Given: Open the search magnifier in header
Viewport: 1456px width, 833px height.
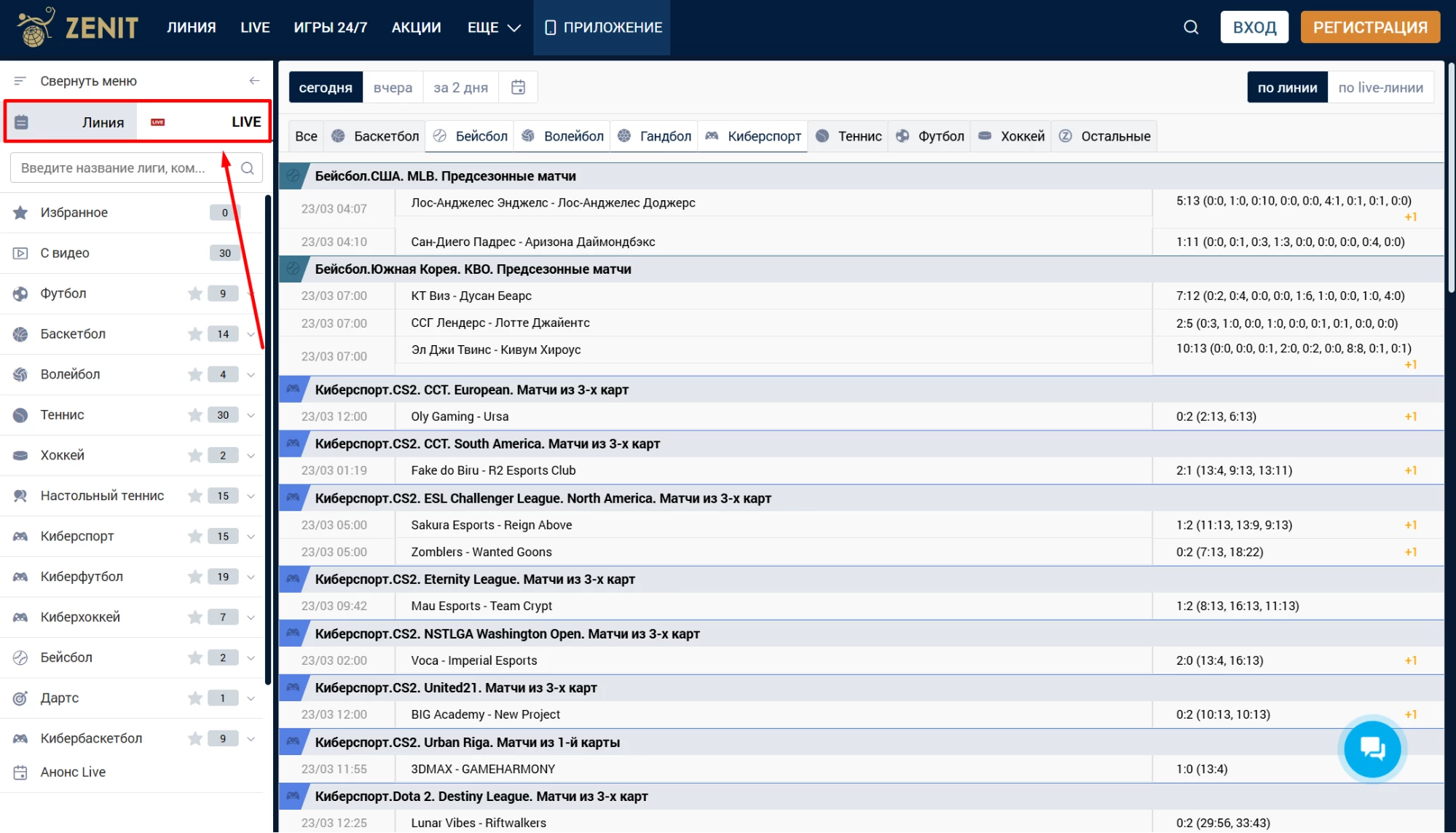Looking at the screenshot, I should coord(1191,28).
